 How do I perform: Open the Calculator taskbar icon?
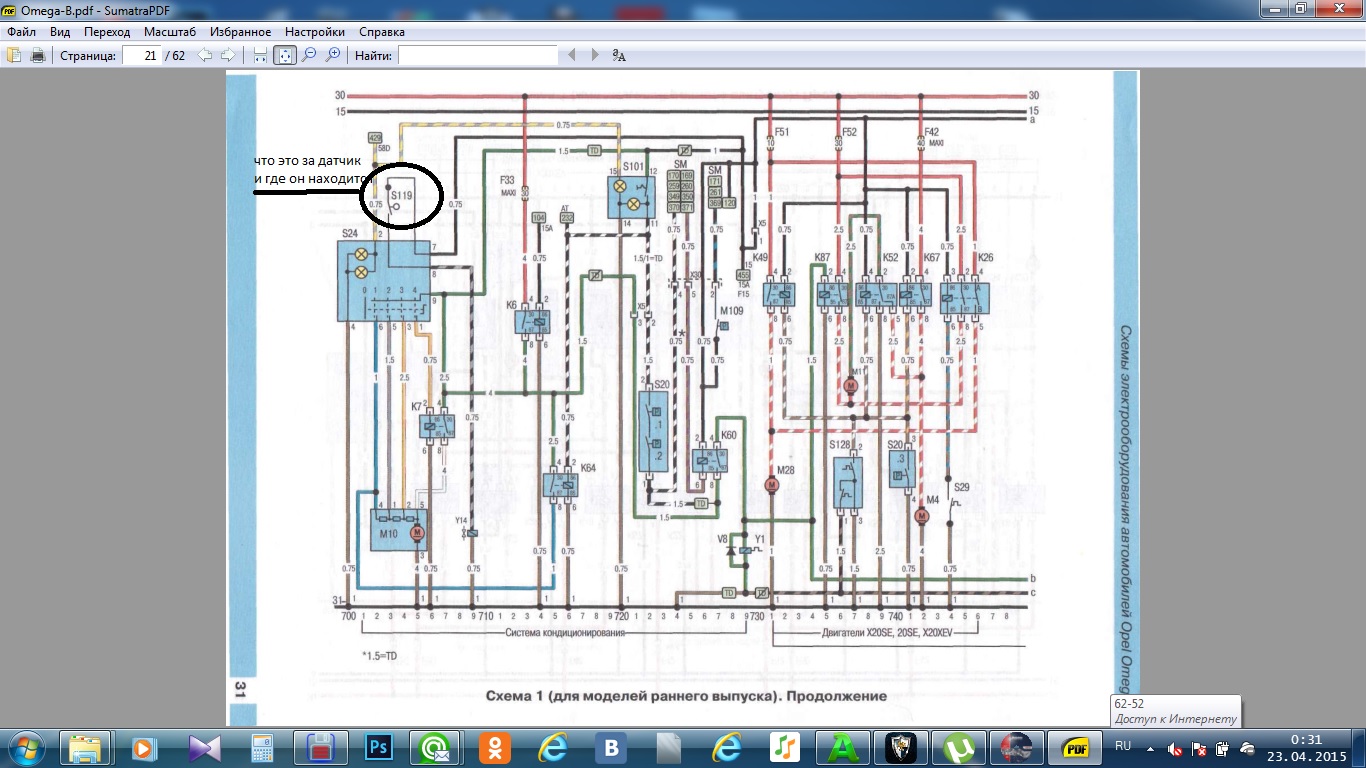click(x=262, y=747)
